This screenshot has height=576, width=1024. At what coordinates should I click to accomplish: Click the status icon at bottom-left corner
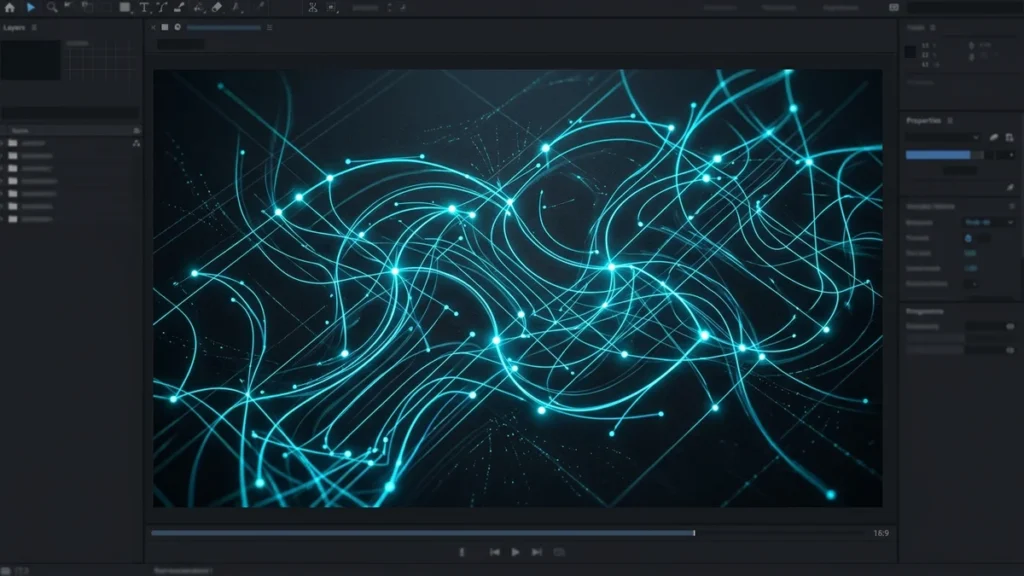pos(7,571)
